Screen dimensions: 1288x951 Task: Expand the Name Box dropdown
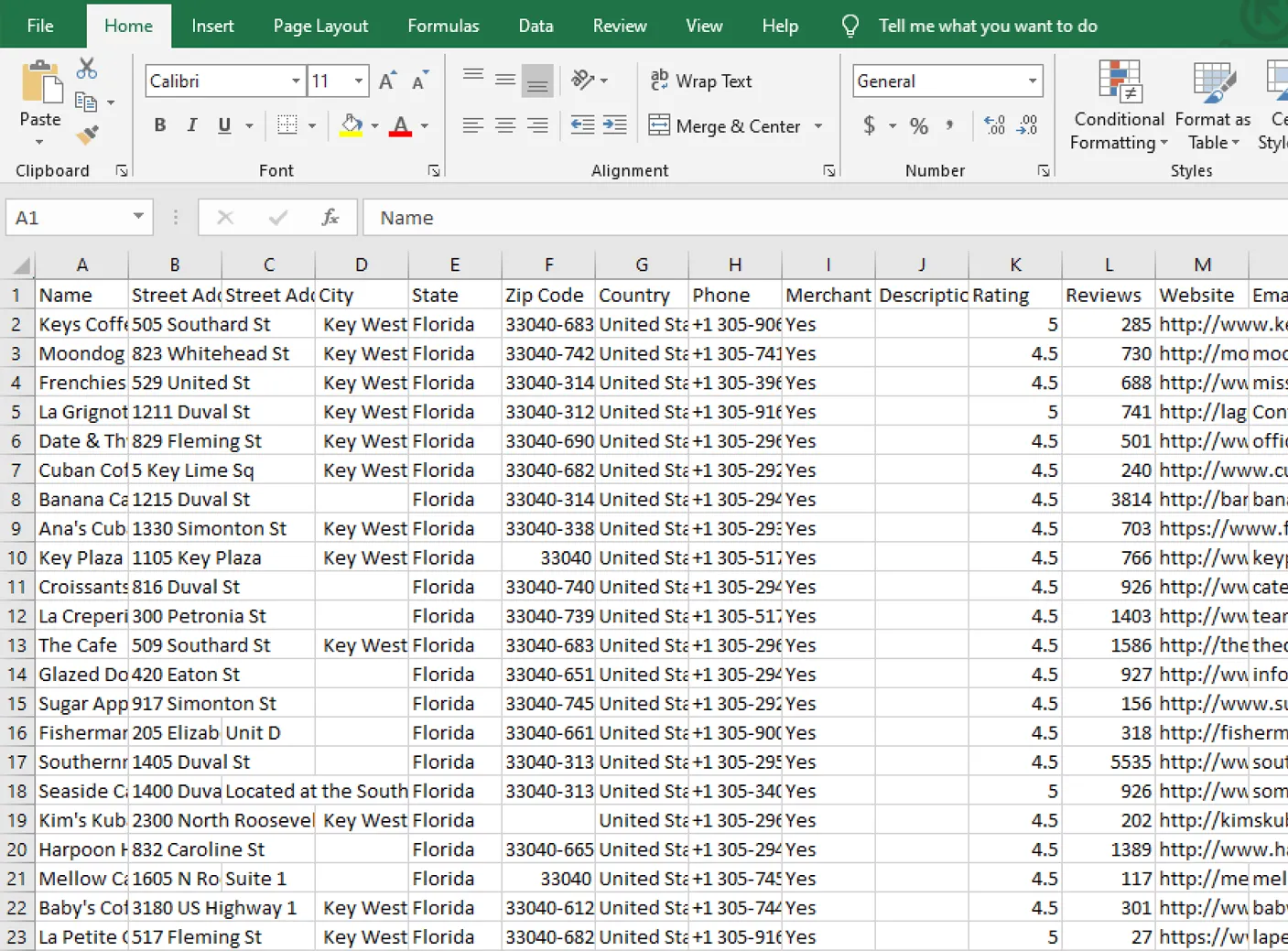[x=138, y=217]
